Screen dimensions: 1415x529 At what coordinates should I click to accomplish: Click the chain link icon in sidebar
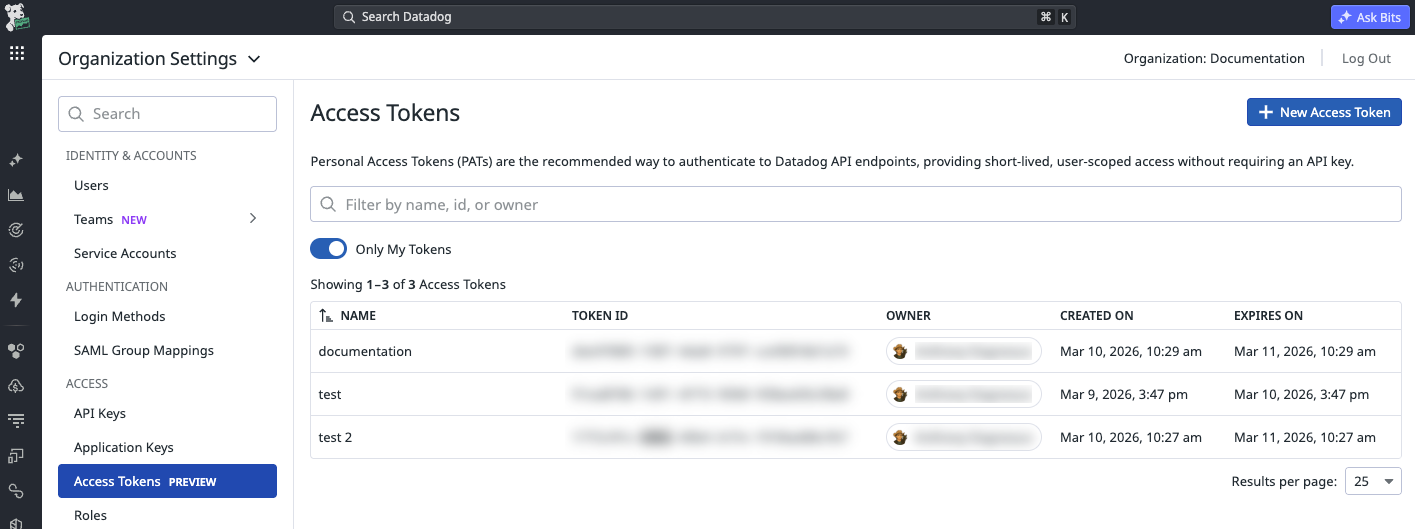pyautogui.click(x=16, y=490)
